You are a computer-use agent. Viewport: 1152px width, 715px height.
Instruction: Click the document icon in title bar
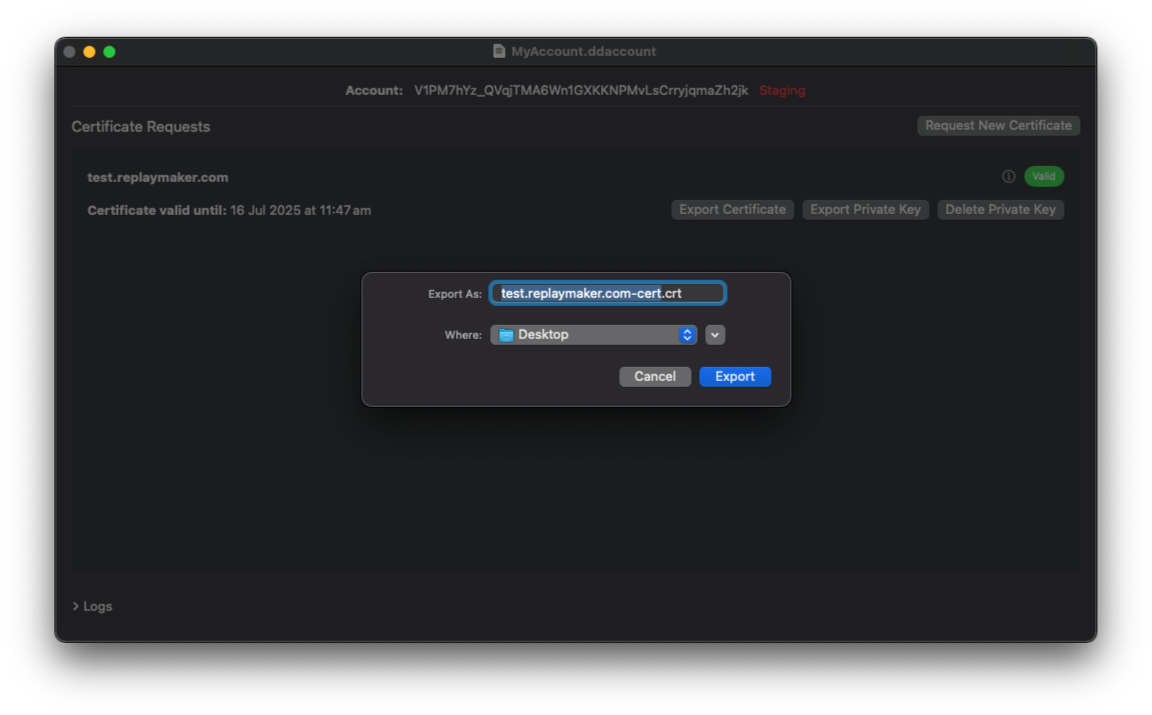point(499,51)
